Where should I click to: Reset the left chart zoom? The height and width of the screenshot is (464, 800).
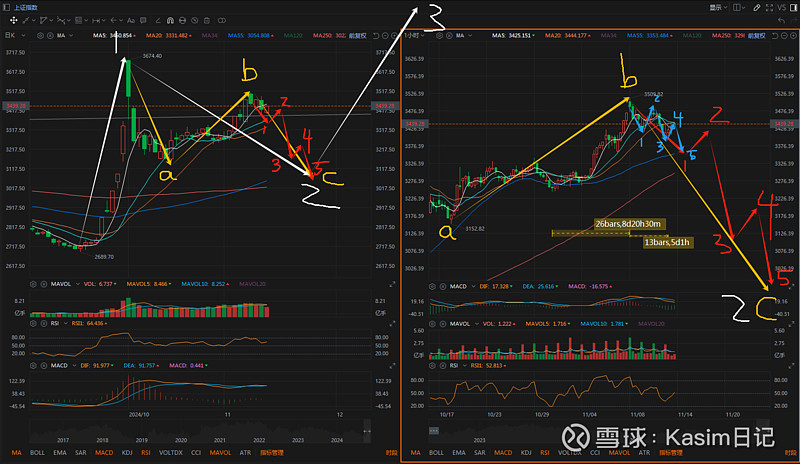(x=376, y=36)
